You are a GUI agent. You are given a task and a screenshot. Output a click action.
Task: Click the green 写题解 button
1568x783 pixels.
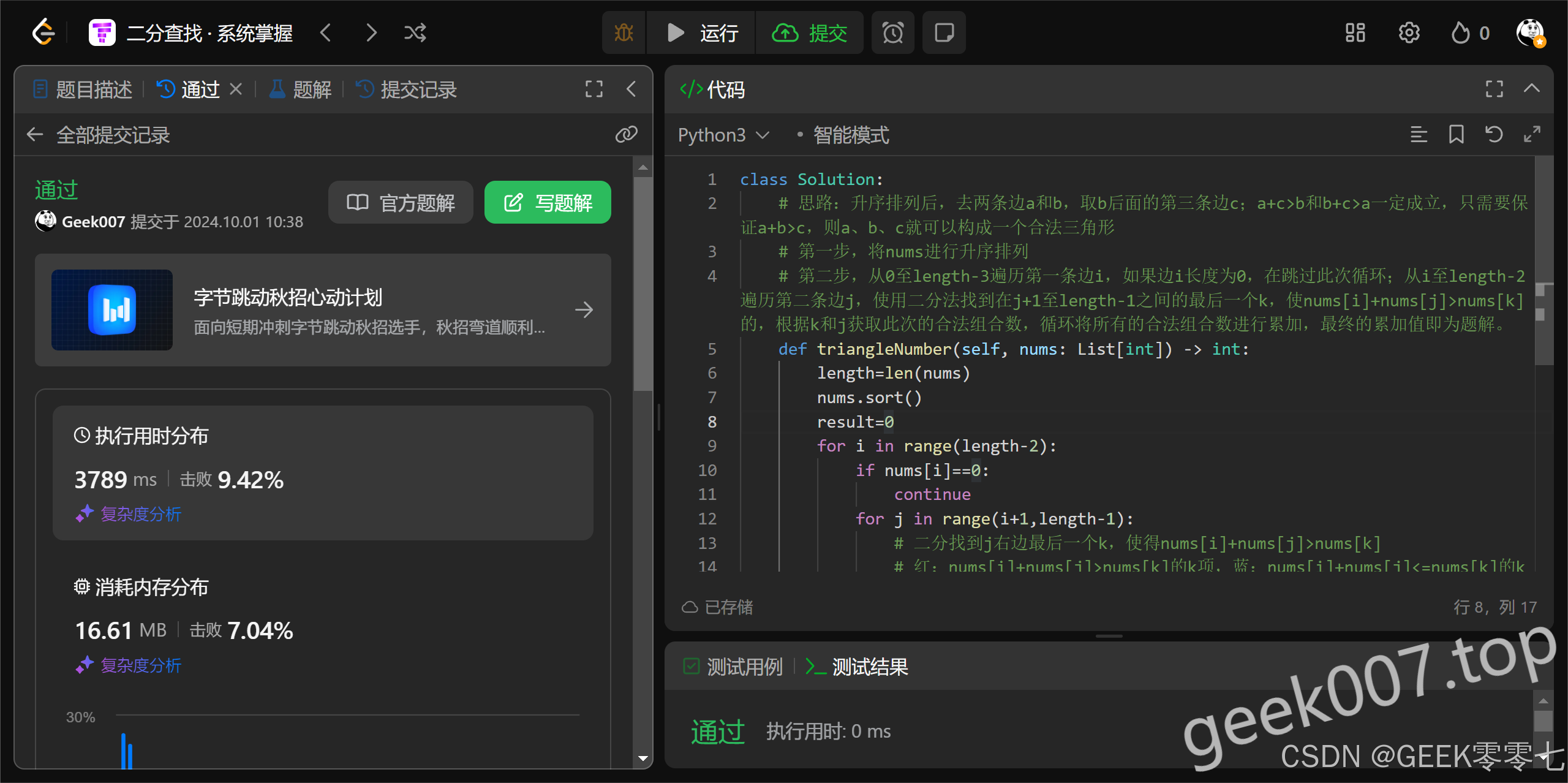click(548, 202)
